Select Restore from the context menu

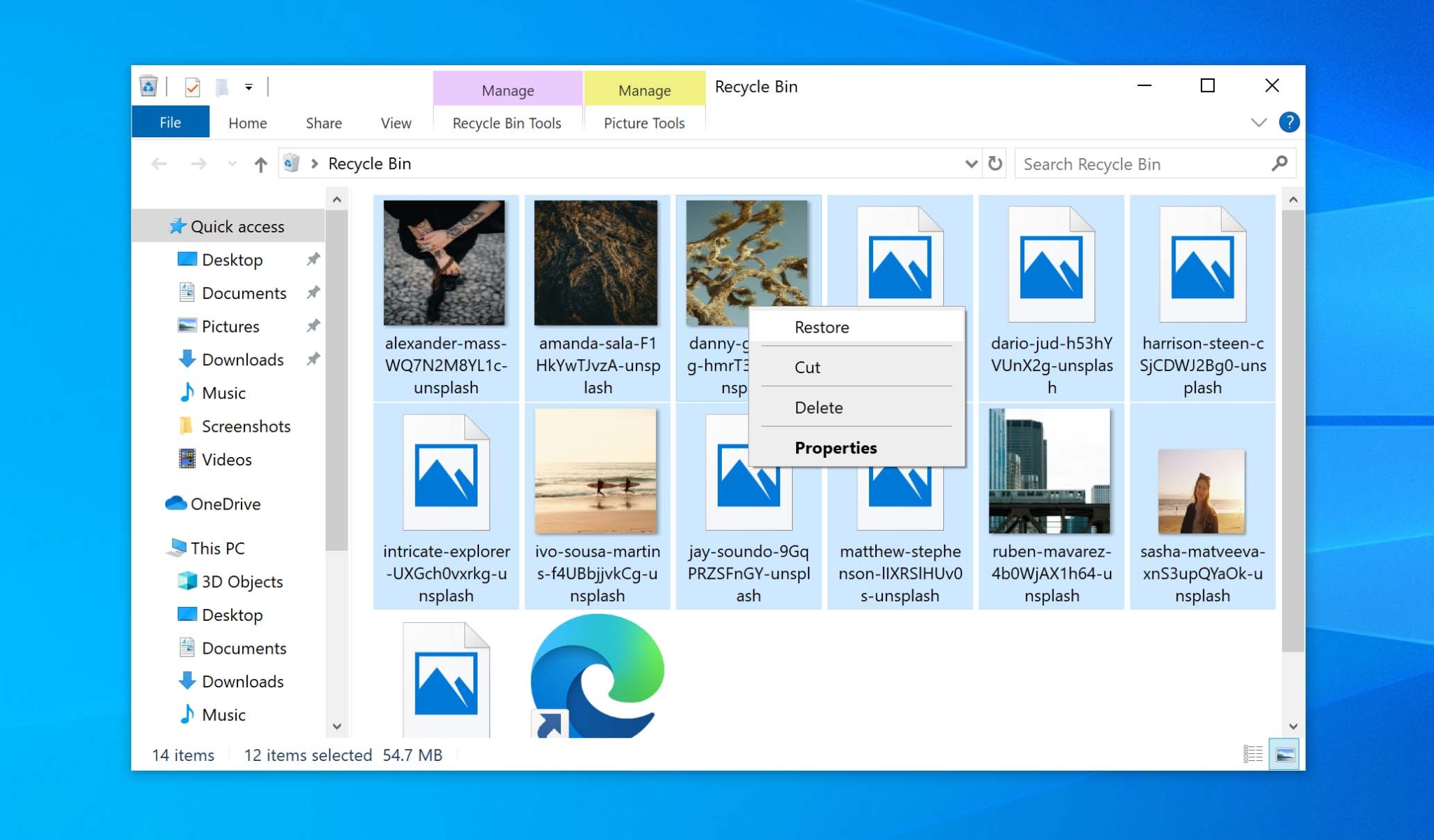tap(821, 326)
